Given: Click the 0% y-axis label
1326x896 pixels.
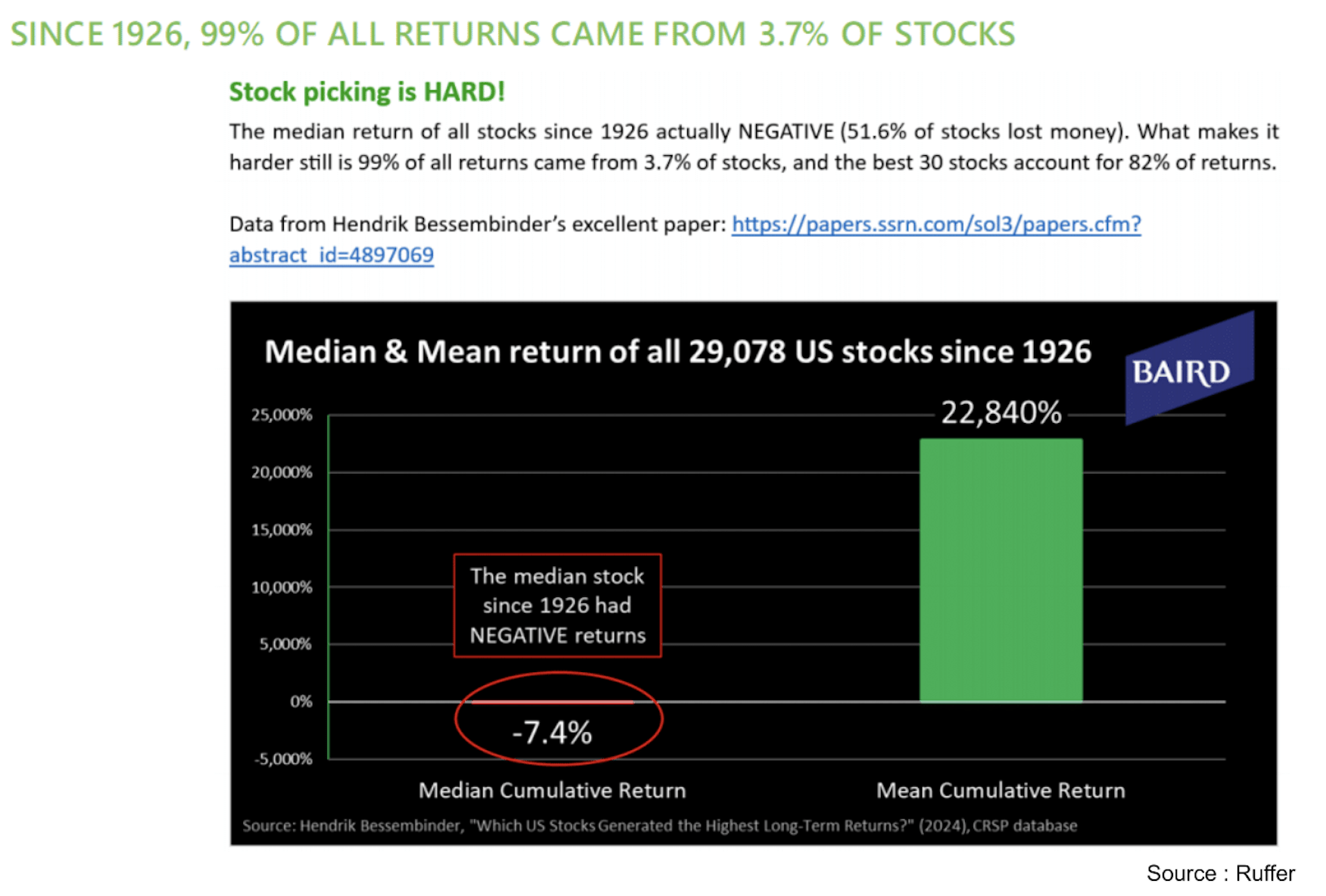Looking at the screenshot, I should 300,702.
